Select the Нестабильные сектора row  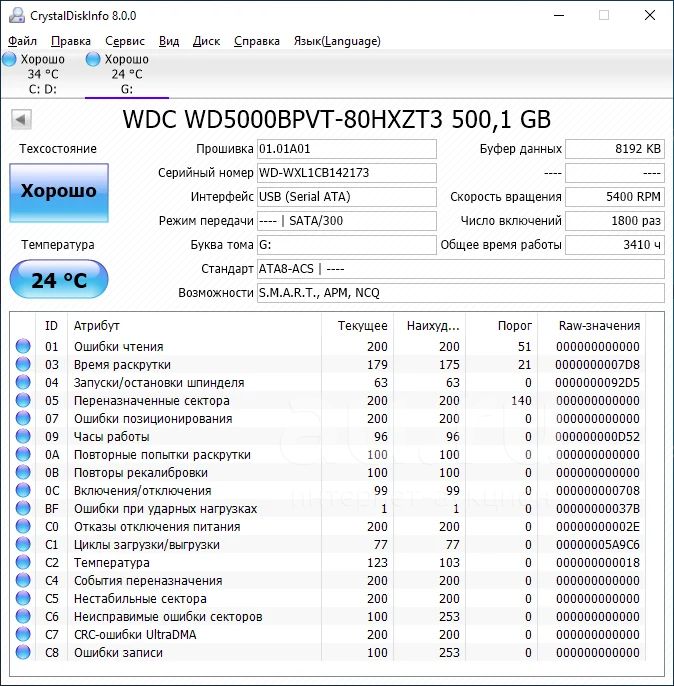click(328, 598)
